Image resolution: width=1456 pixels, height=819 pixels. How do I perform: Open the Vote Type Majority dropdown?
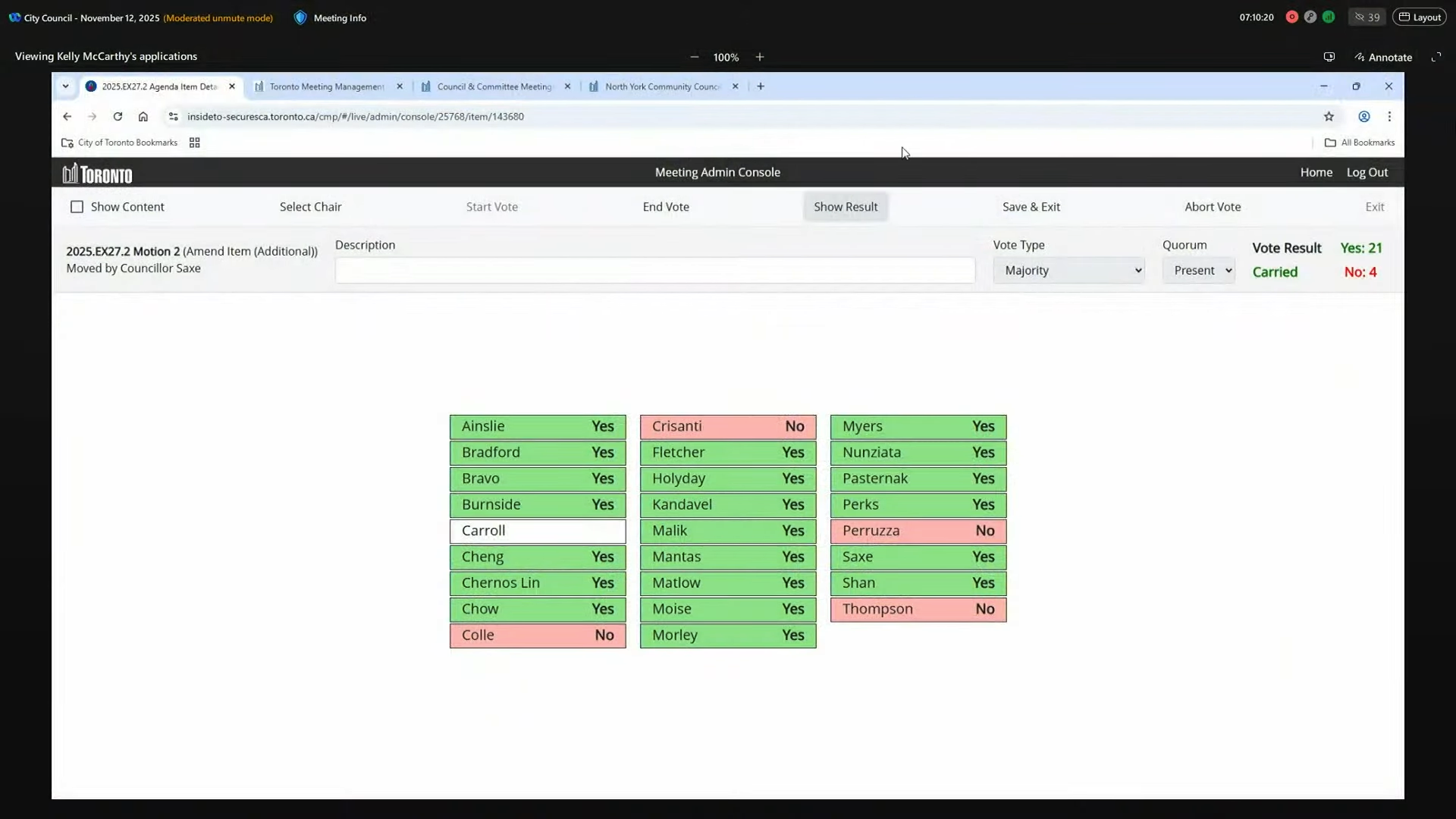[x=1068, y=271]
